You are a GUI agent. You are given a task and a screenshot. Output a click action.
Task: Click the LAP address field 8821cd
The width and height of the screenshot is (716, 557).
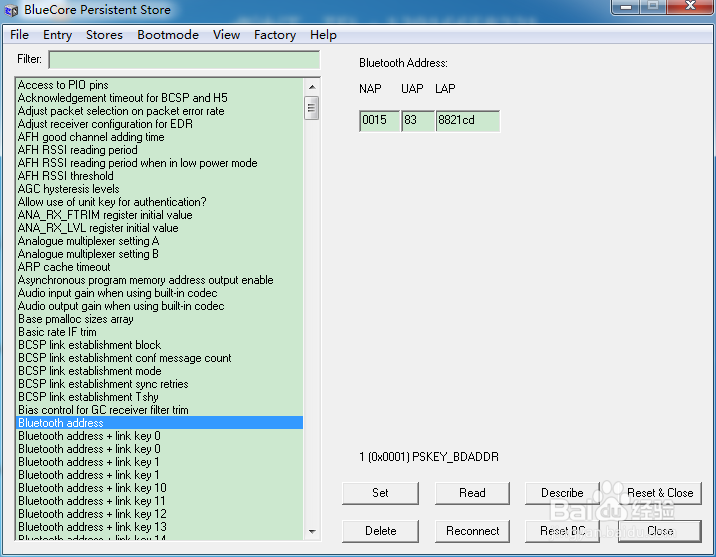click(x=468, y=121)
